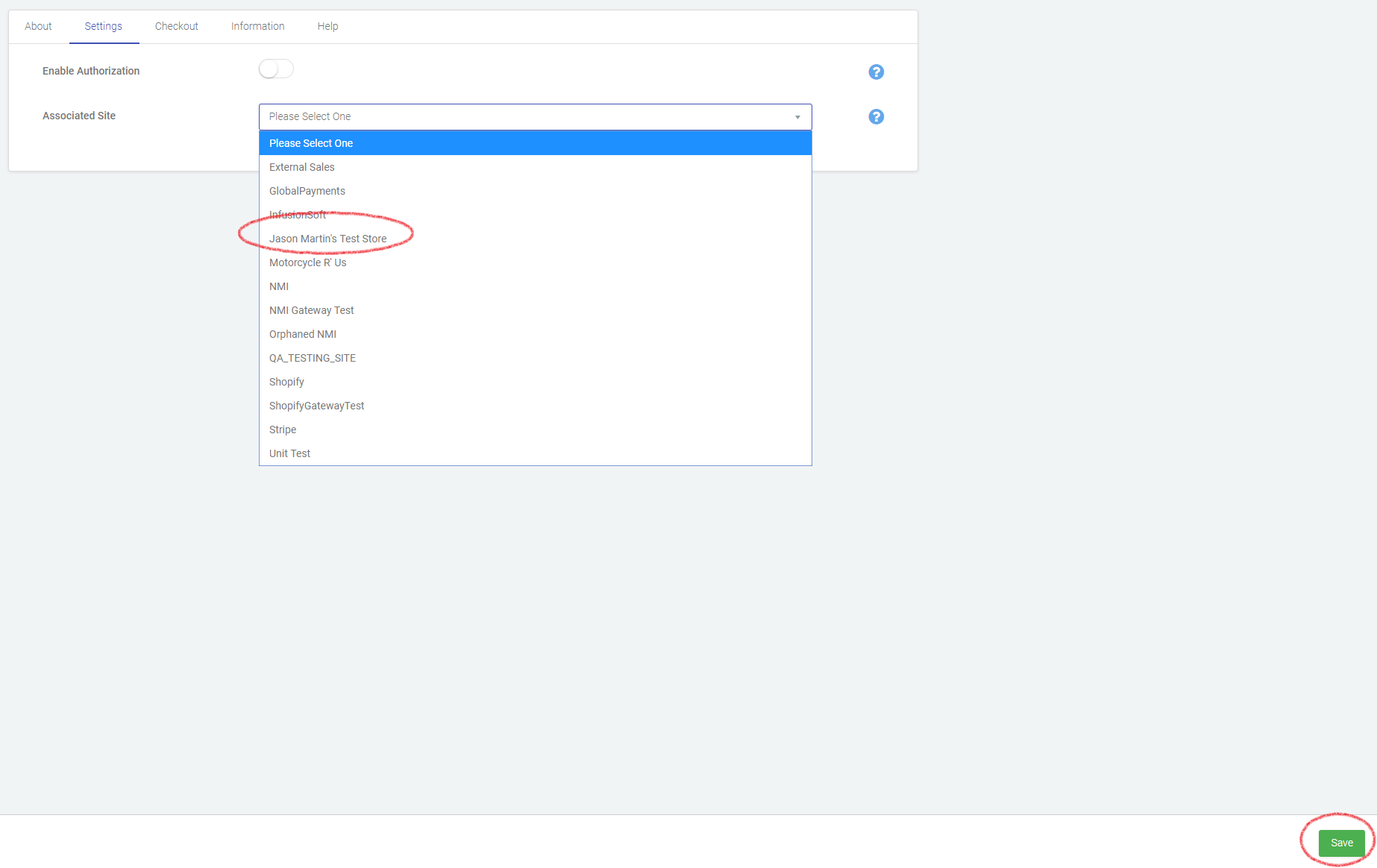The height and width of the screenshot is (868, 1377).
Task: Select Unit Test option
Action: click(x=535, y=453)
